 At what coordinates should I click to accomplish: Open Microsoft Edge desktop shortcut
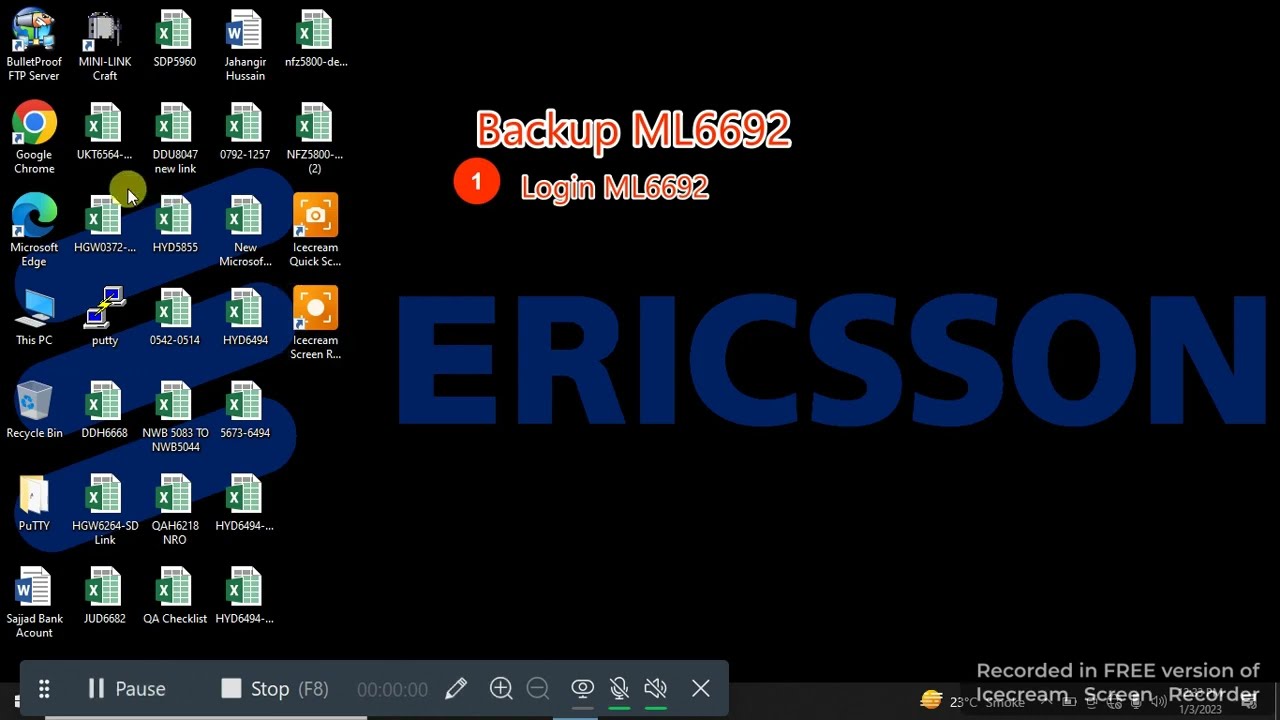coord(34,230)
